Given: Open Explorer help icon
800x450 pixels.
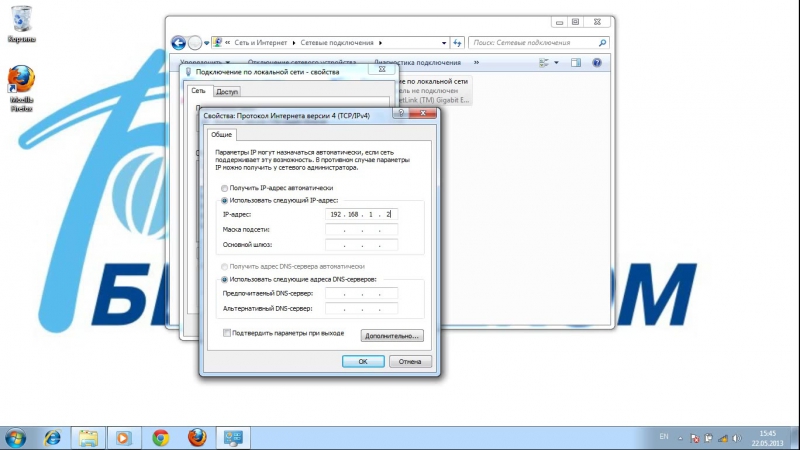Looking at the screenshot, I should coord(596,63).
